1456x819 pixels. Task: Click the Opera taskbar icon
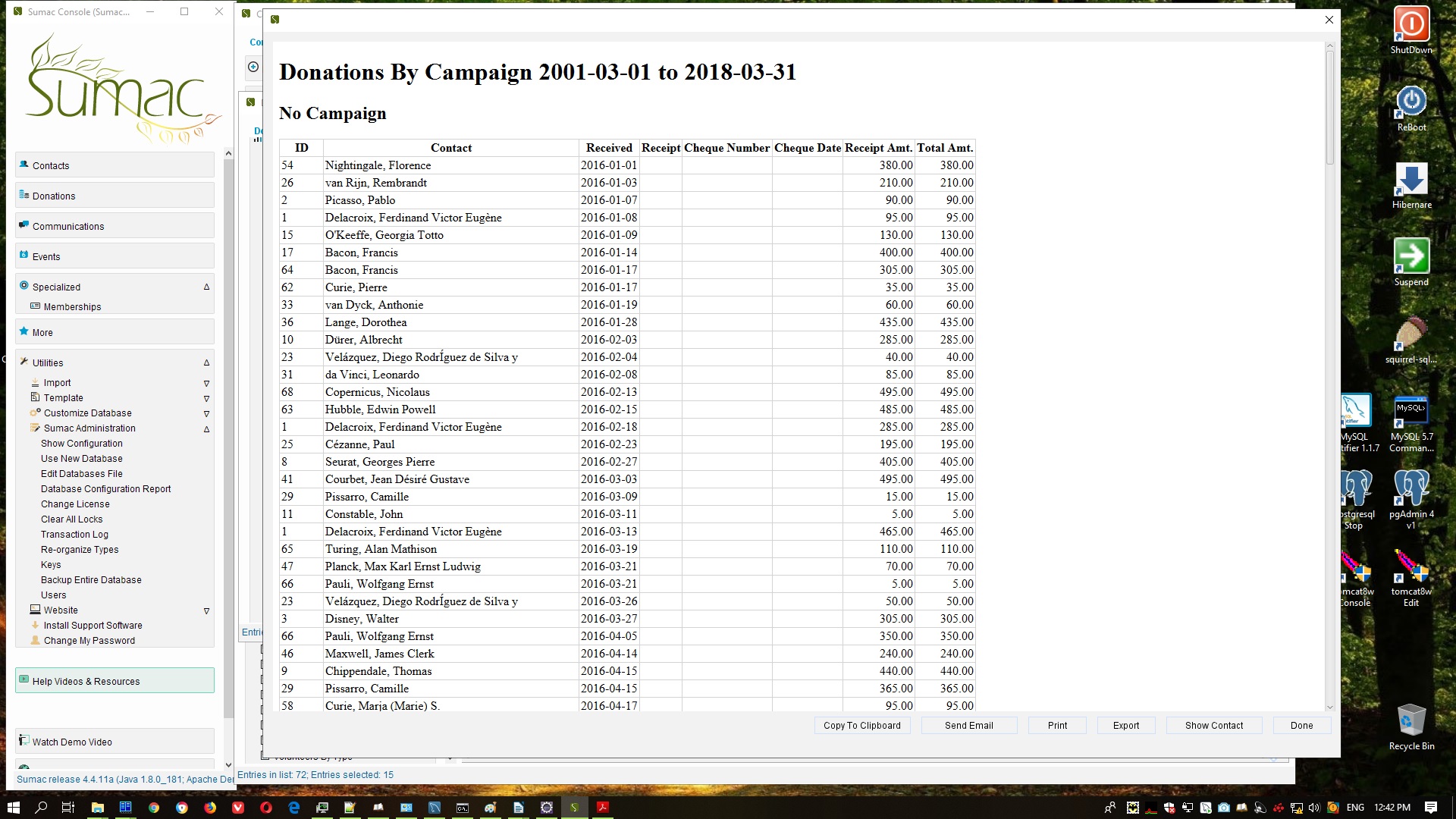[266, 808]
